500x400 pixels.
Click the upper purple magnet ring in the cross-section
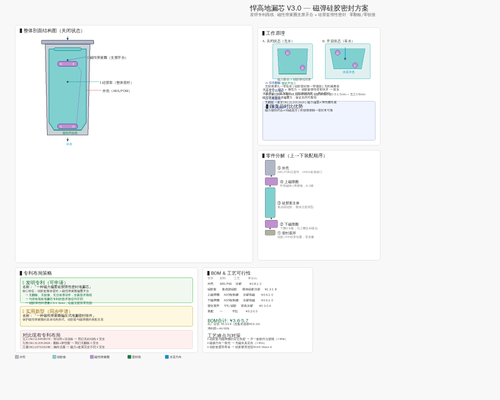[x=68, y=64]
